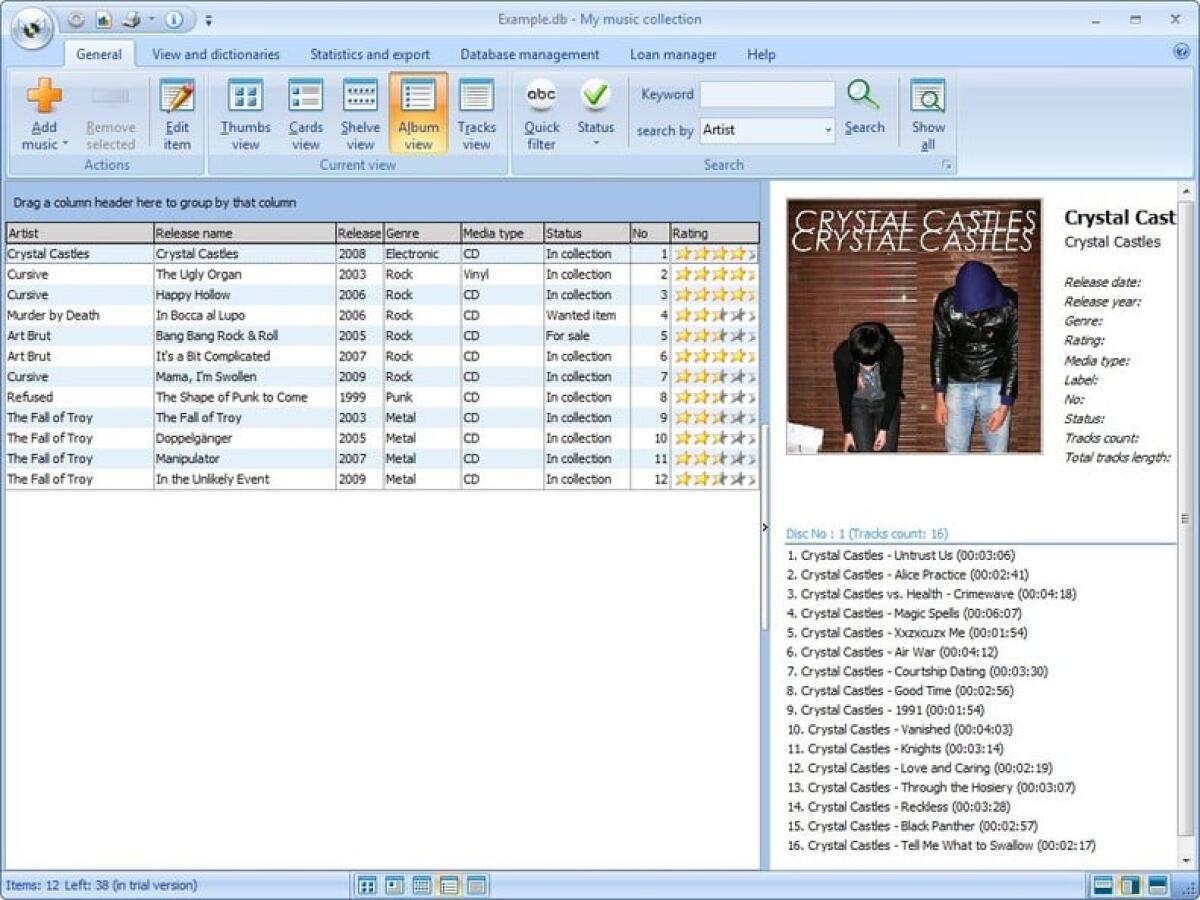The height and width of the screenshot is (900, 1200).
Task: Type in the Keyword search field
Action: tap(768, 94)
